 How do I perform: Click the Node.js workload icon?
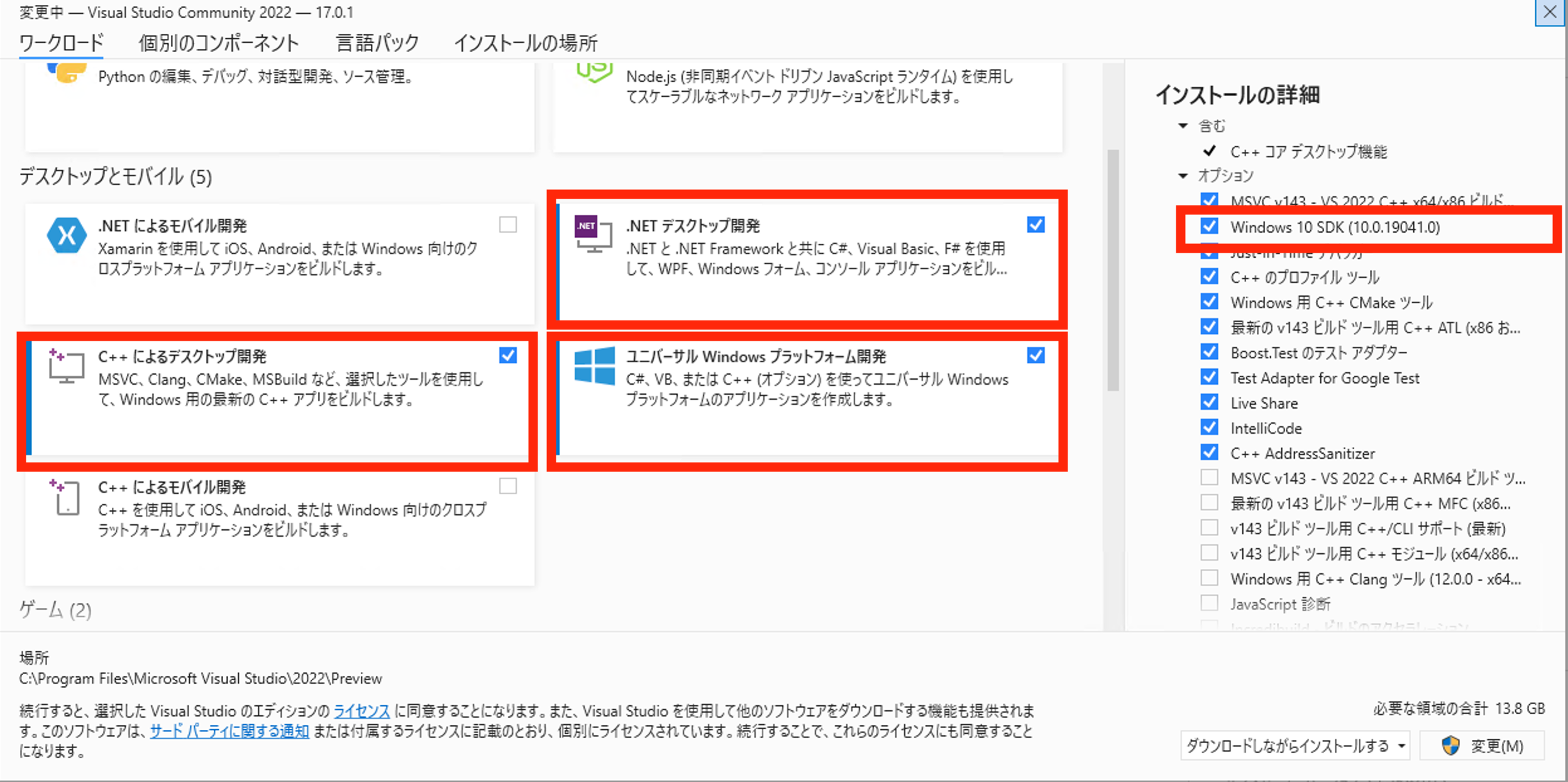click(x=594, y=72)
